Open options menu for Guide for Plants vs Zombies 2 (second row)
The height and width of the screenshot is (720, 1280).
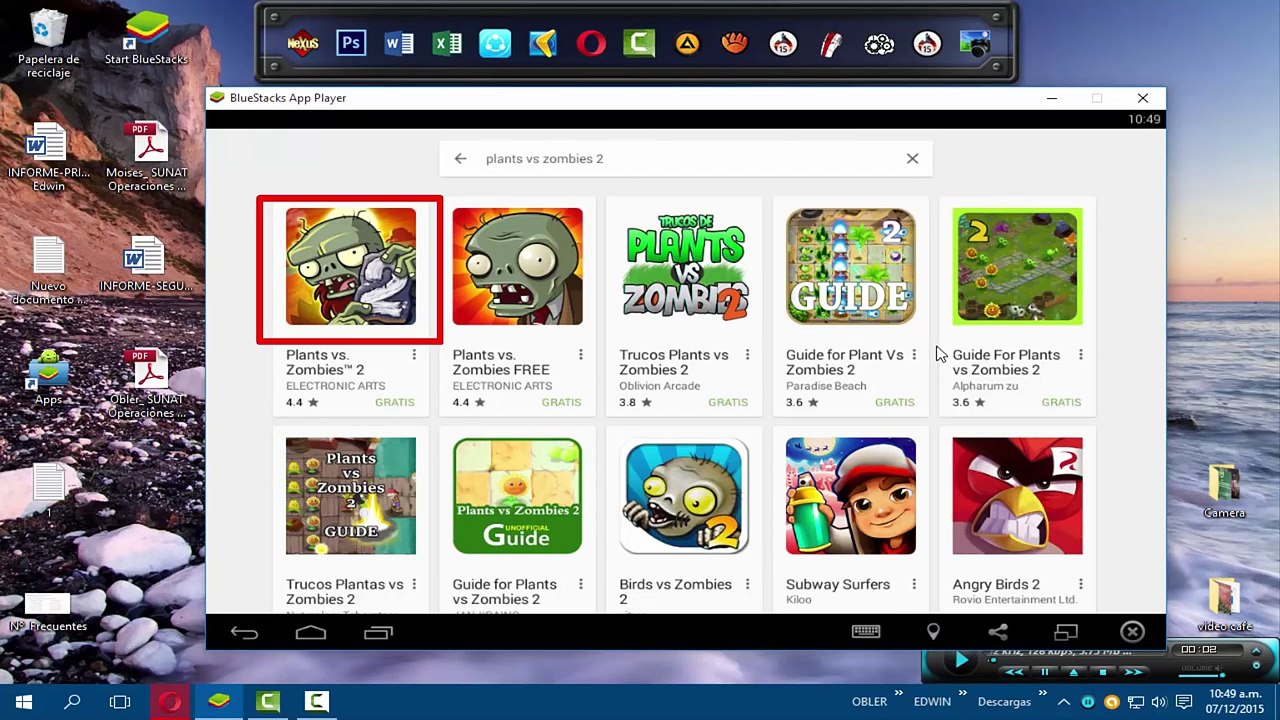click(581, 584)
